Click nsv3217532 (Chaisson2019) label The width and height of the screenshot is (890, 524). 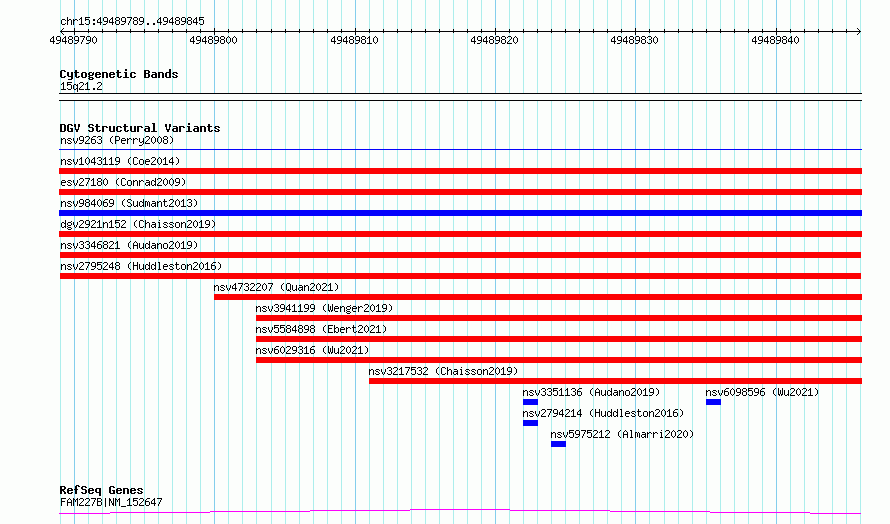443,371
